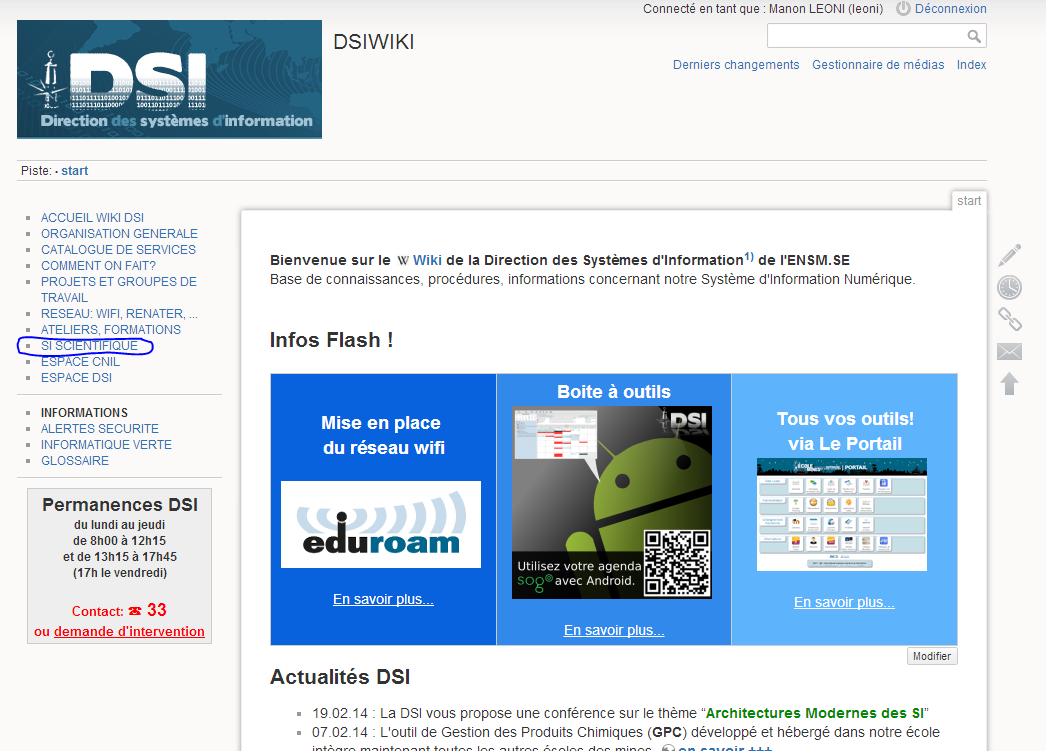
Task: Click the backlinks chain icon
Action: click(1009, 319)
